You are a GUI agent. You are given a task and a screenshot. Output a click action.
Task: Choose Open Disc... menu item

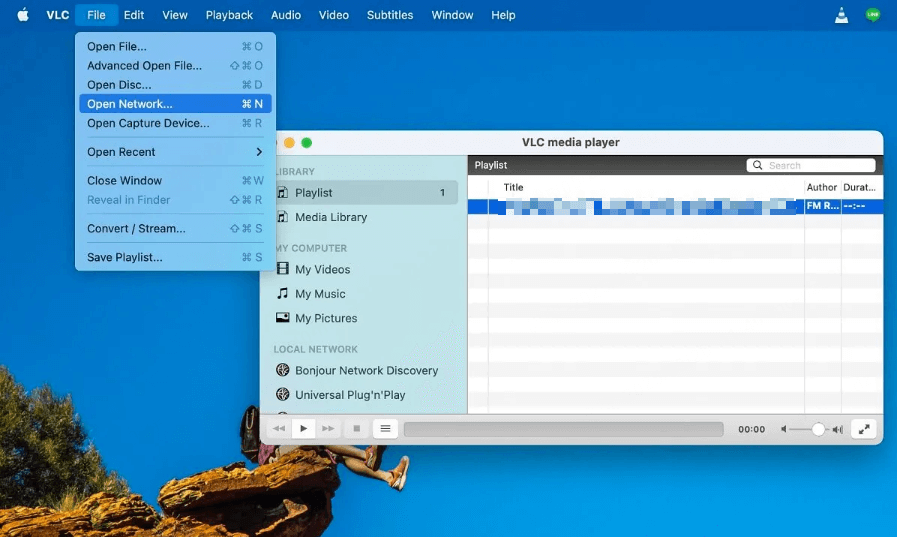tap(175, 85)
